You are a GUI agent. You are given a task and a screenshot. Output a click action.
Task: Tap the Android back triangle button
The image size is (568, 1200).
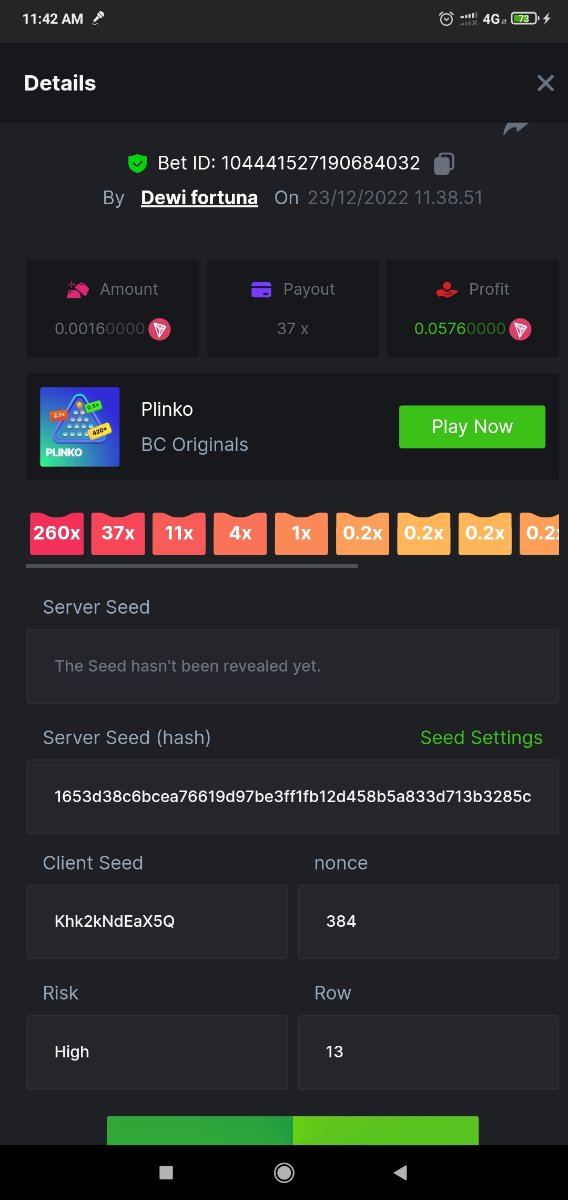click(x=400, y=1172)
